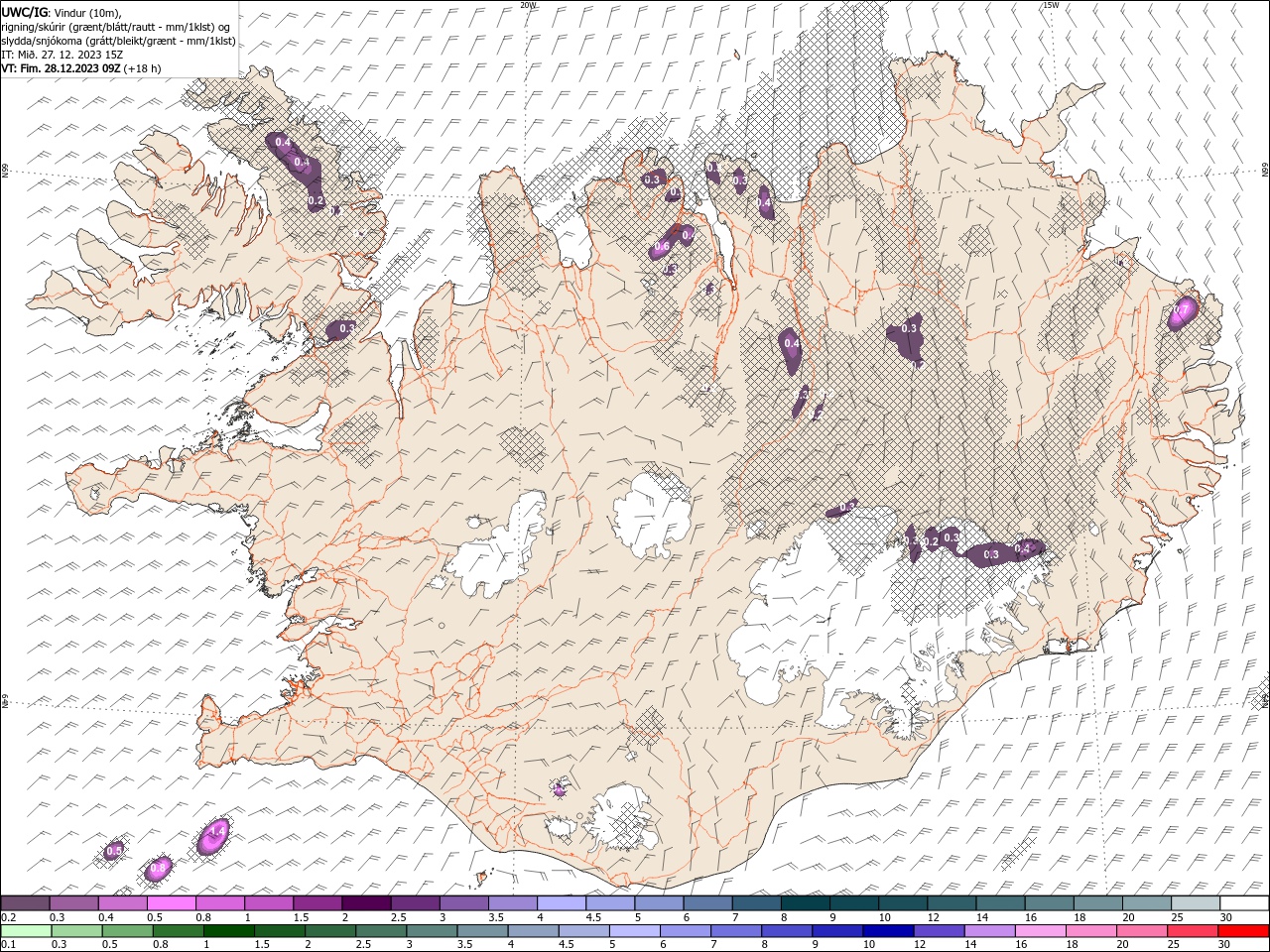Click the 'IT: Mið. 27. 12. 2023 15Z' text
The height and width of the screenshot is (952, 1270).
62,55
